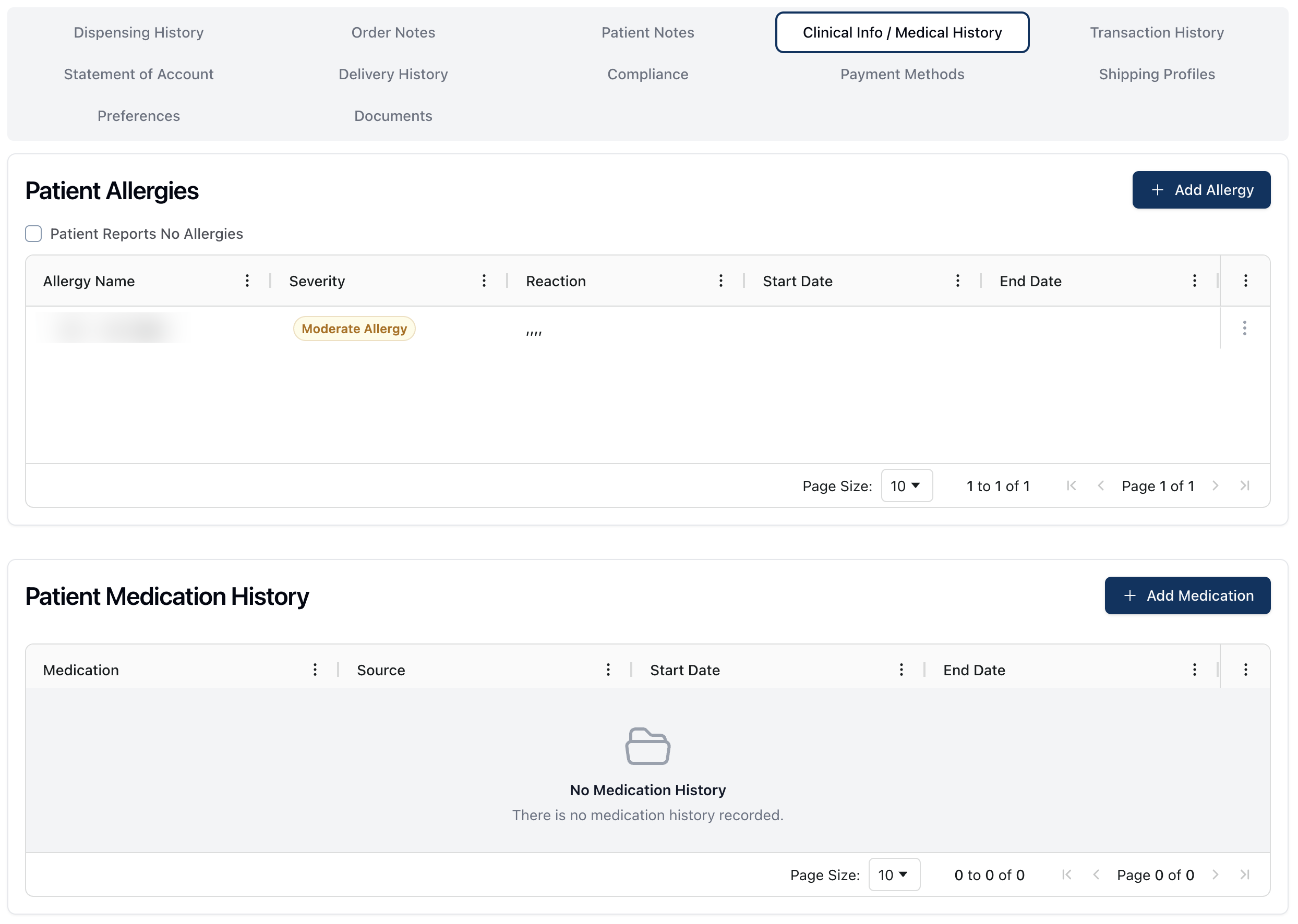Jump to the last page of the allergies table
This screenshot has height=924, width=1298.
1244,485
